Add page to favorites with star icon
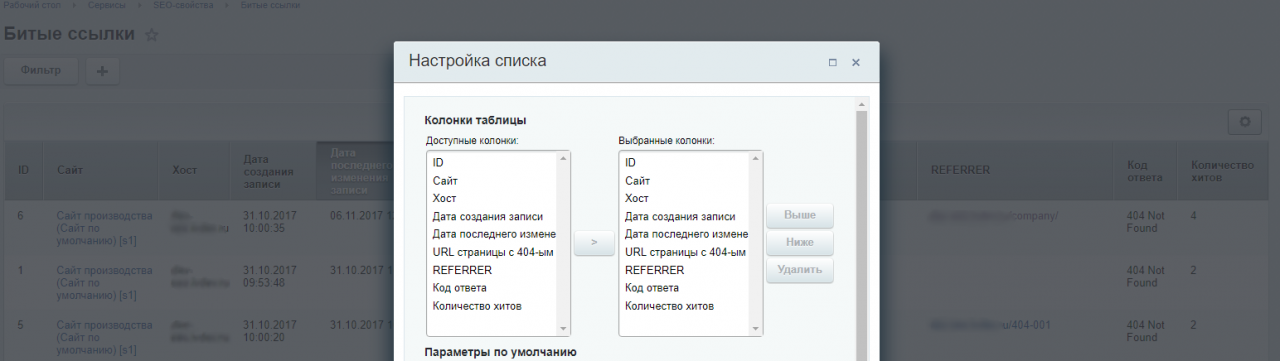This screenshot has height=361, width=1280. point(152,35)
